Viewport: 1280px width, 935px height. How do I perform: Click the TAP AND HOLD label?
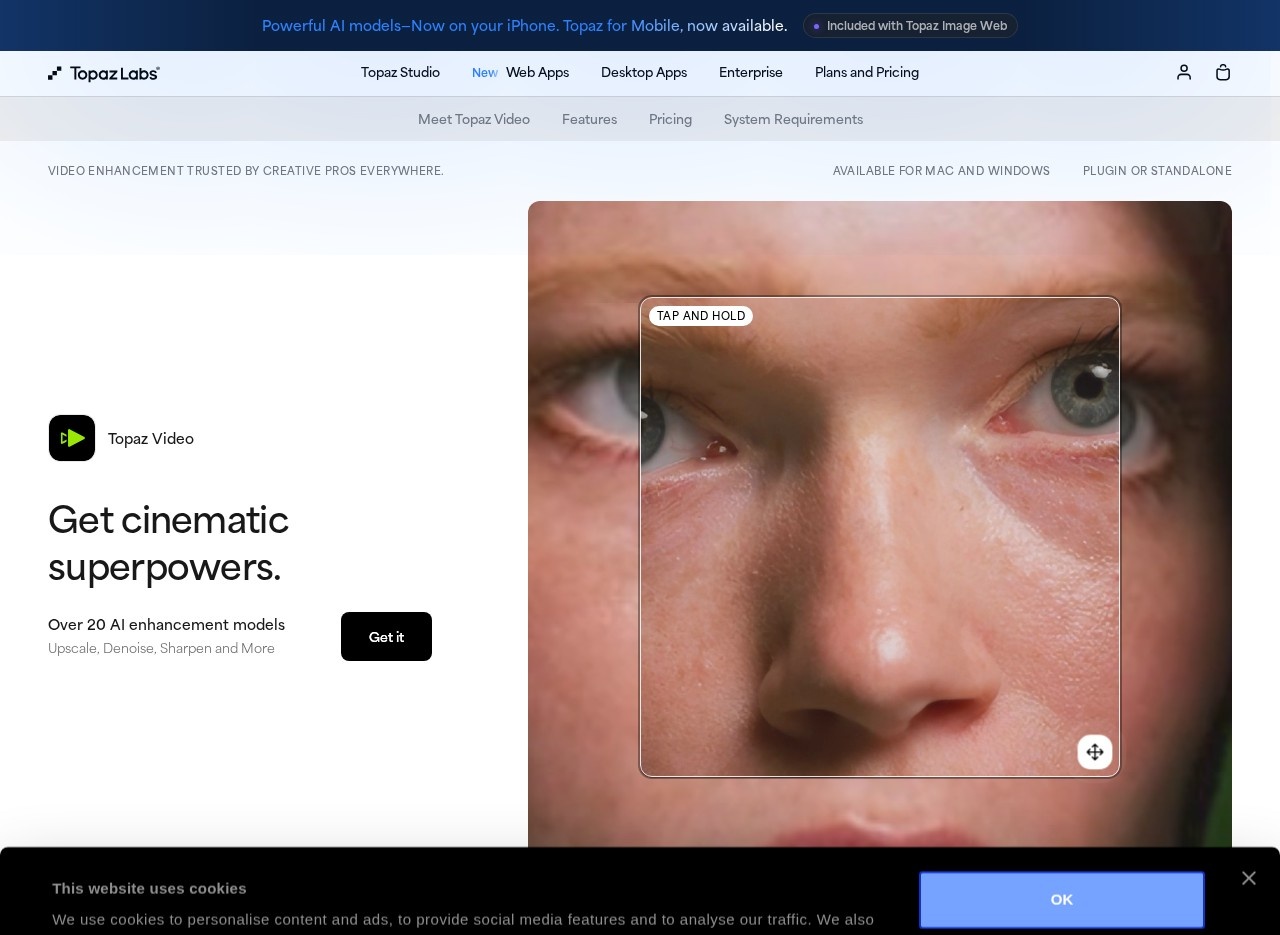701,316
